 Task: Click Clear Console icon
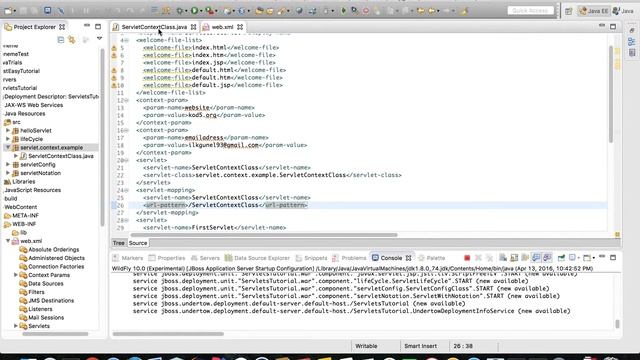[503, 258]
